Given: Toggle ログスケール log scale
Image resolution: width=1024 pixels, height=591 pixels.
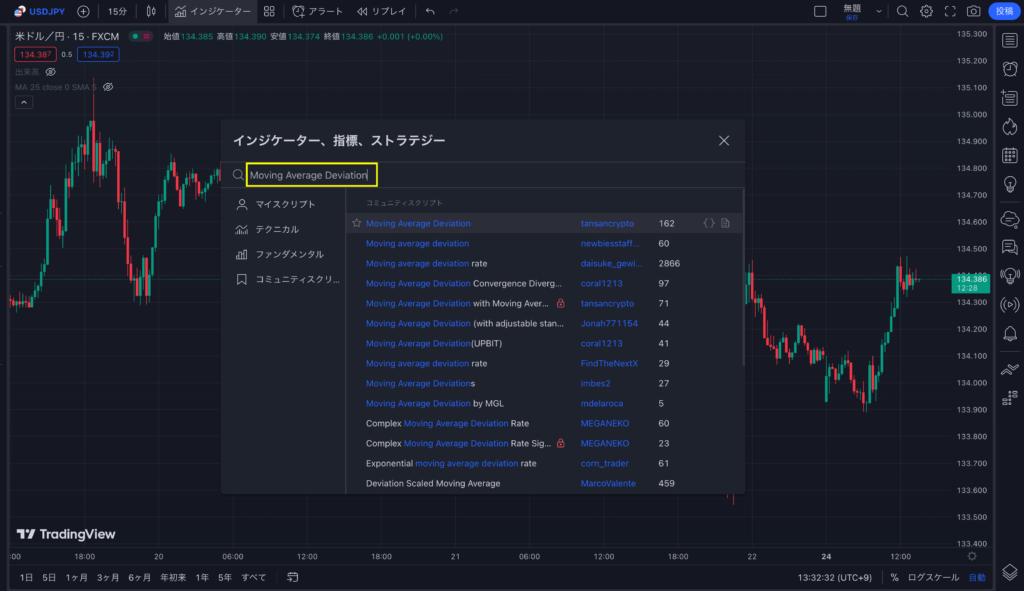Looking at the screenshot, I should pos(933,577).
